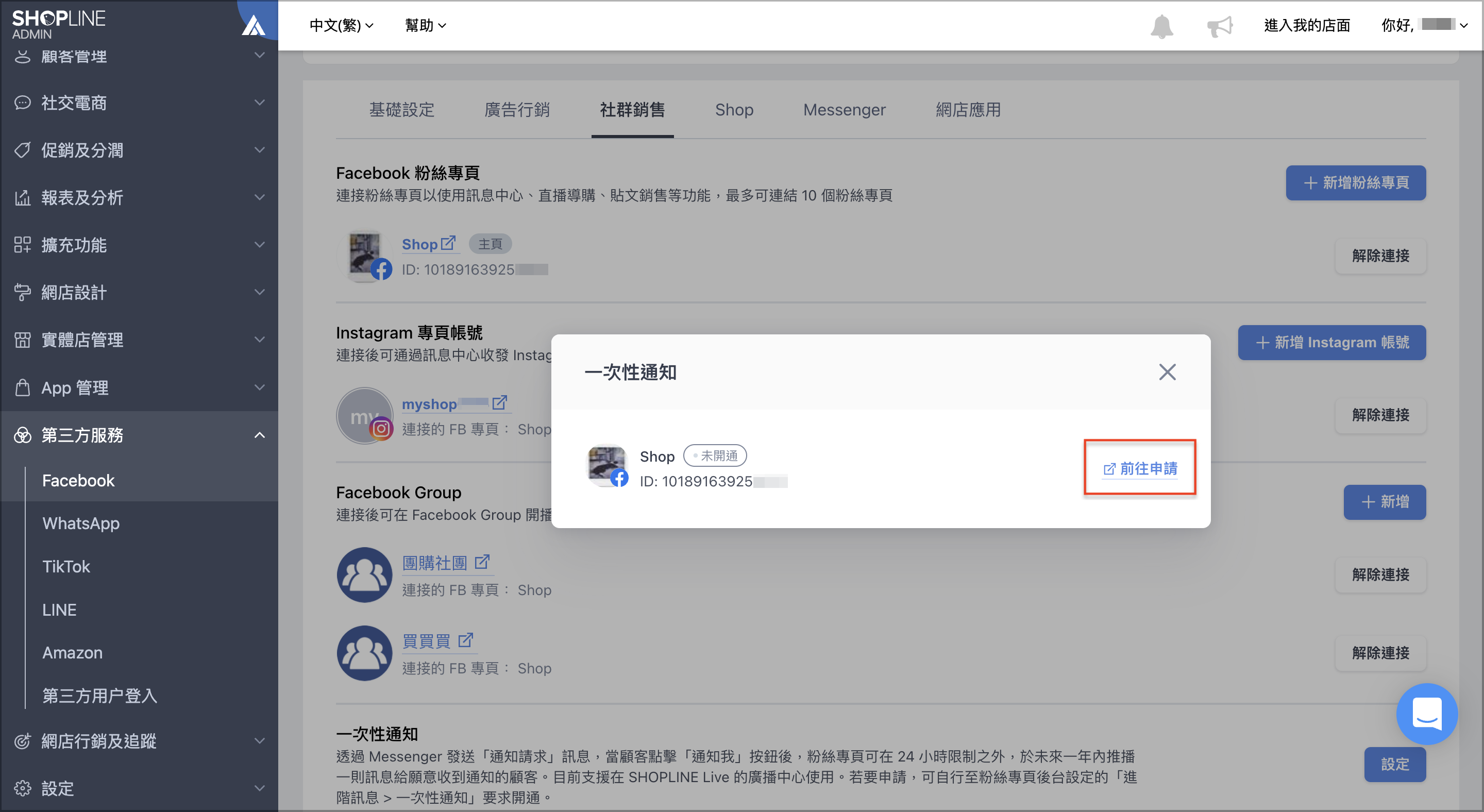Click the 進入我的店面 link
This screenshot has height=812, width=1484.
tap(1307, 25)
